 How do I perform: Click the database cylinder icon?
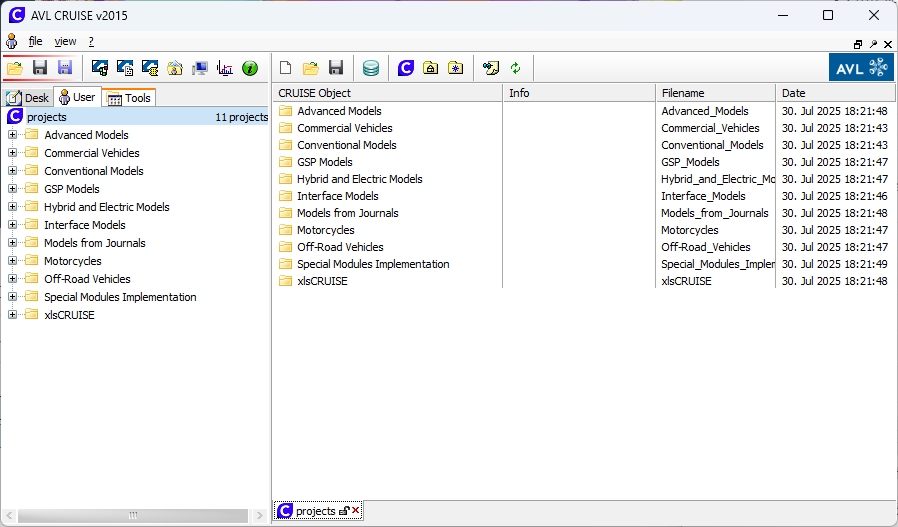pos(371,69)
